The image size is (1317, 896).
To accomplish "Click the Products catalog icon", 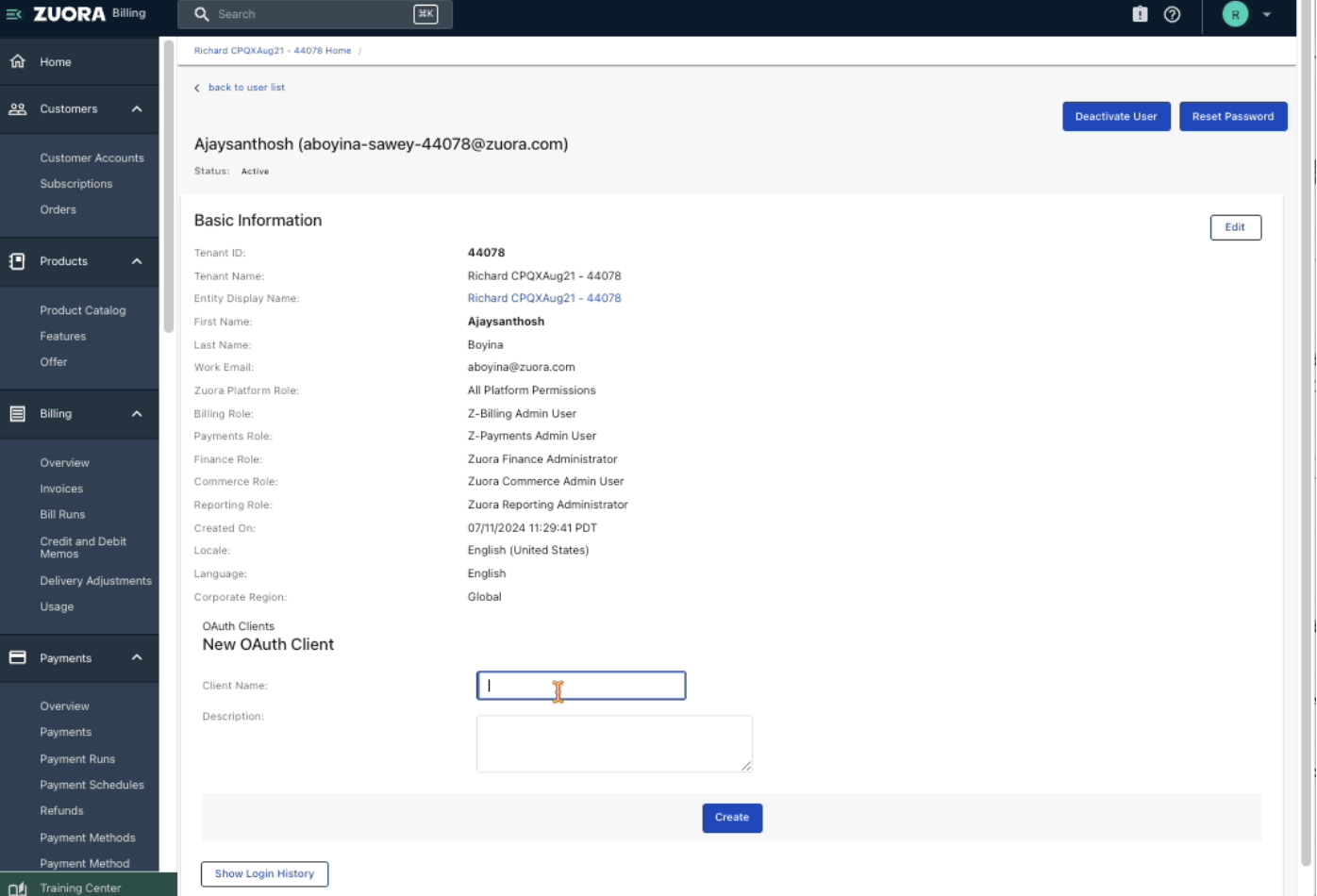I will click(17, 261).
